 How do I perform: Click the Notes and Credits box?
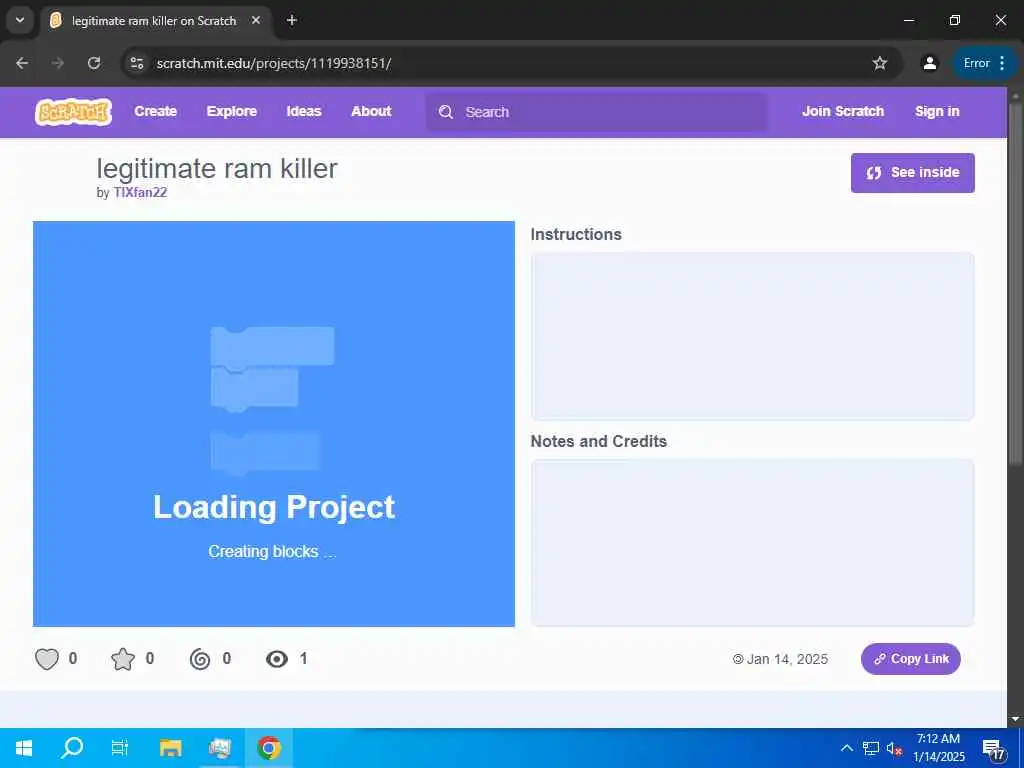pos(752,543)
